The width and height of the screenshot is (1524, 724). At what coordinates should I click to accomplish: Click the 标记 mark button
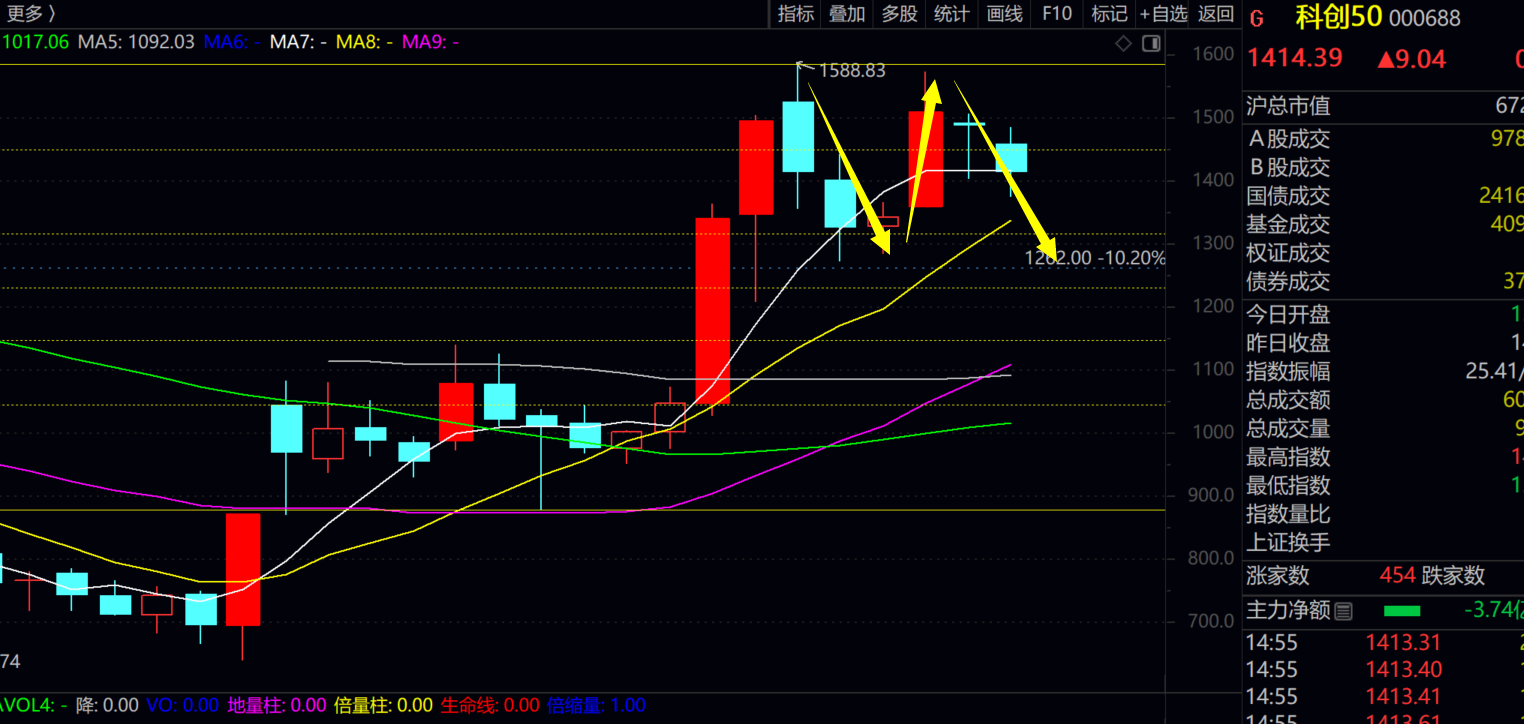[x=1109, y=13]
